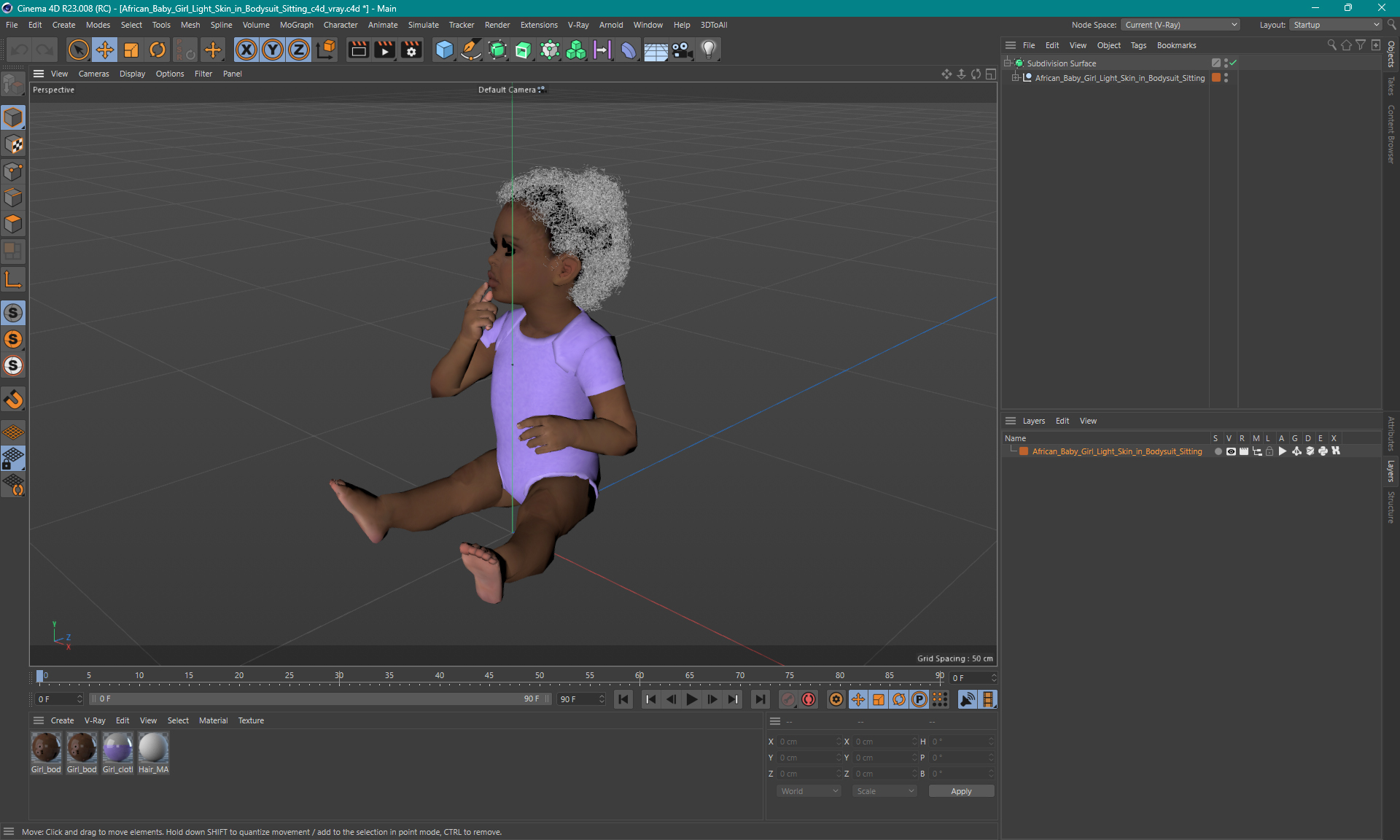Screen dimensions: 1400x840
Task: Click the object layer color swatch in Objects
Action: tap(1216, 78)
